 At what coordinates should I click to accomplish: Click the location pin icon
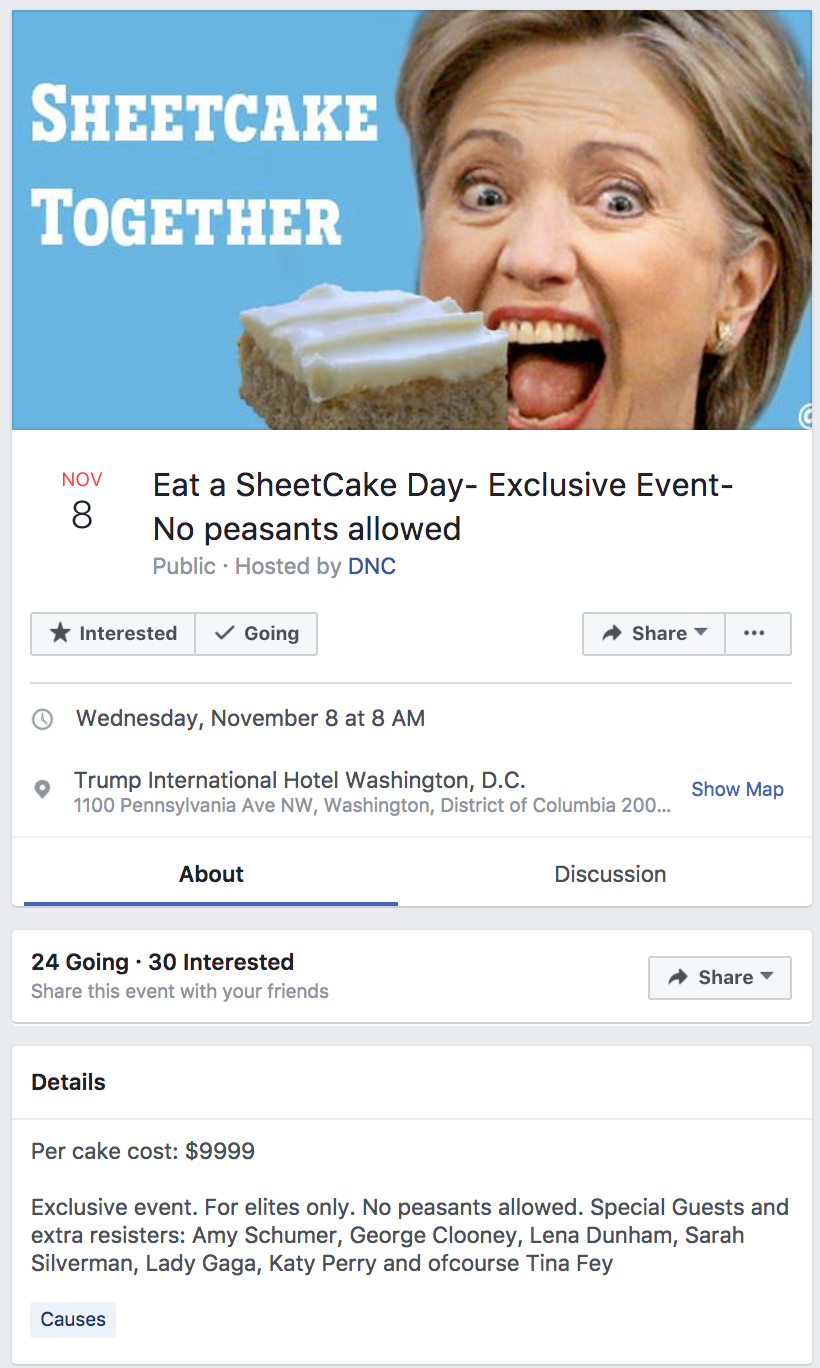coord(43,790)
